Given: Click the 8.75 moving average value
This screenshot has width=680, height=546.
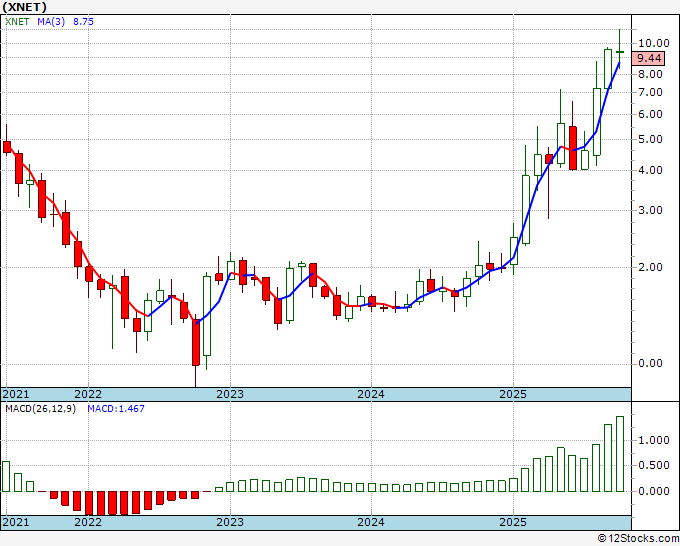Looking at the screenshot, I should pos(83,22).
